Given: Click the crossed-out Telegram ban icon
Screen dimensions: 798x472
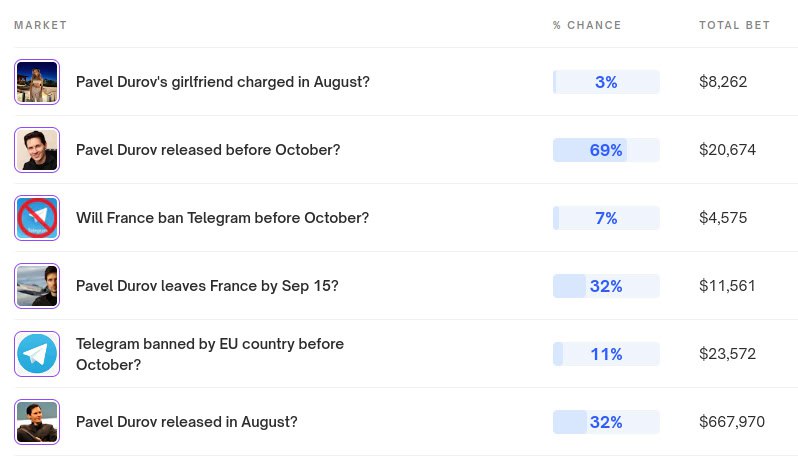Looking at the screenshot, I should [37, 218].
